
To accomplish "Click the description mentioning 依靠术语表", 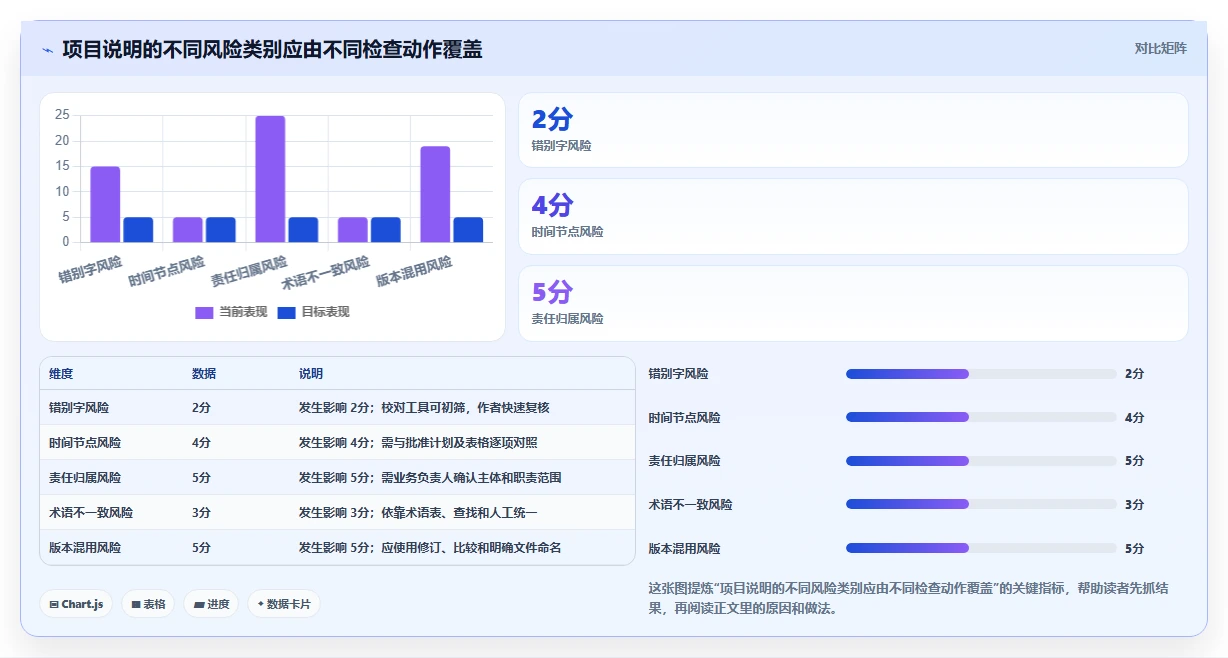I will pos(418,512).
